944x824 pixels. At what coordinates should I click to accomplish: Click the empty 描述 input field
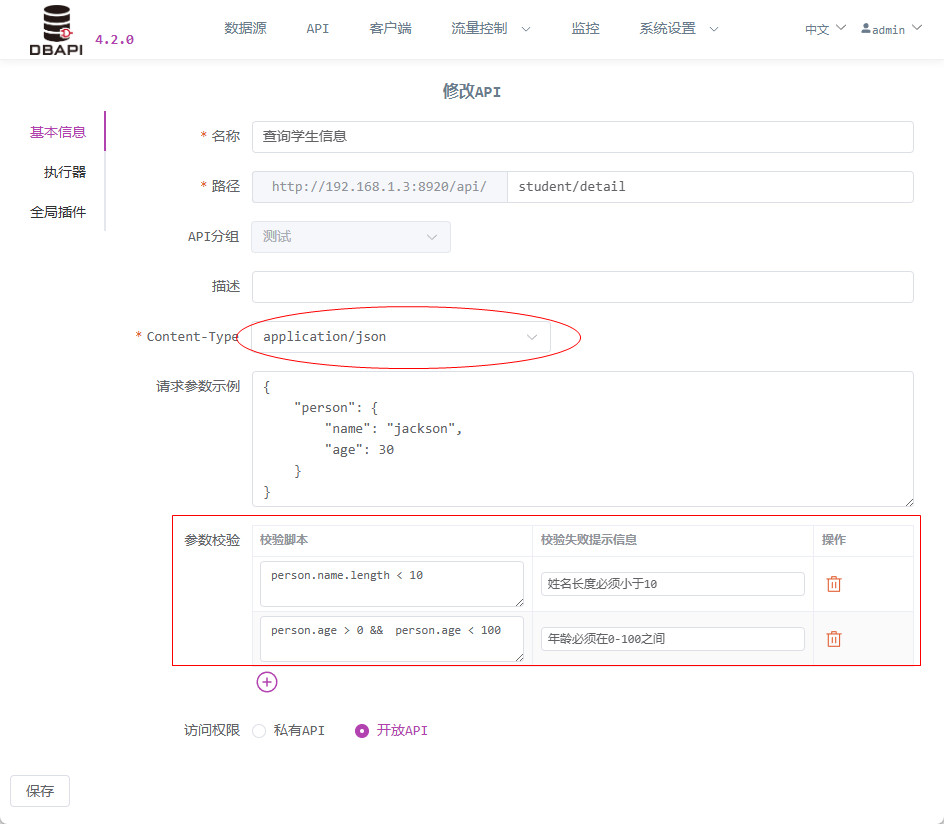pos(583,287)
